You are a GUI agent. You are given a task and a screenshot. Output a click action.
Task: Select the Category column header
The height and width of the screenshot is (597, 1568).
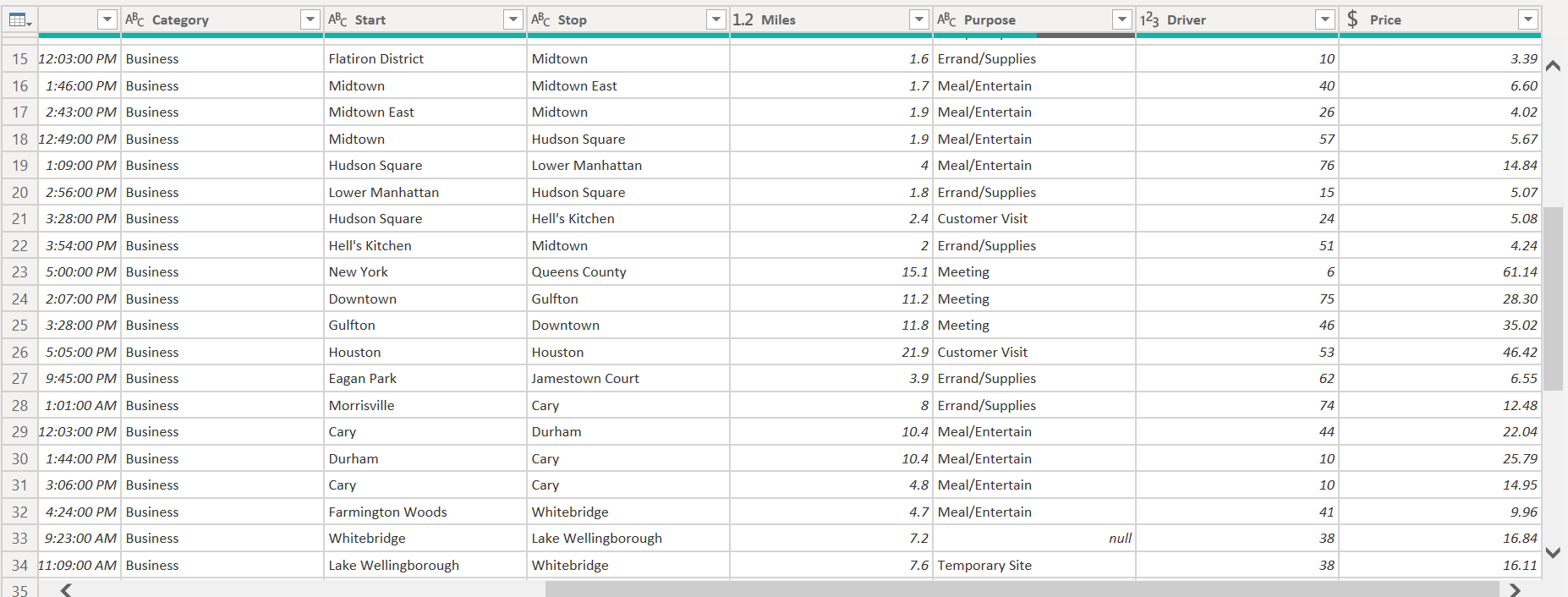[222, 19]
